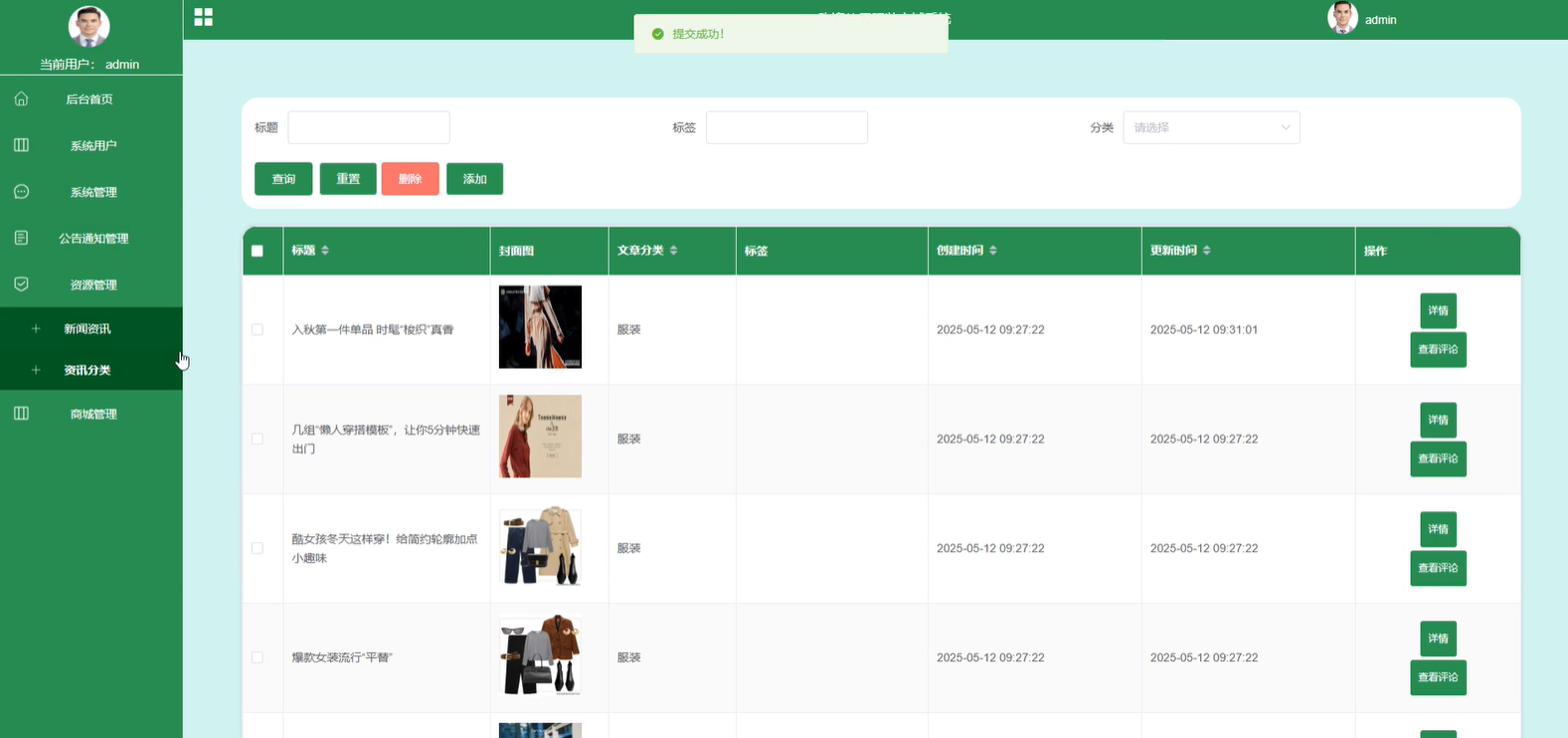This screenshot has height=738, width=1568.
Task: Click the 标题 search input field
Action: [x=369, y=127]
